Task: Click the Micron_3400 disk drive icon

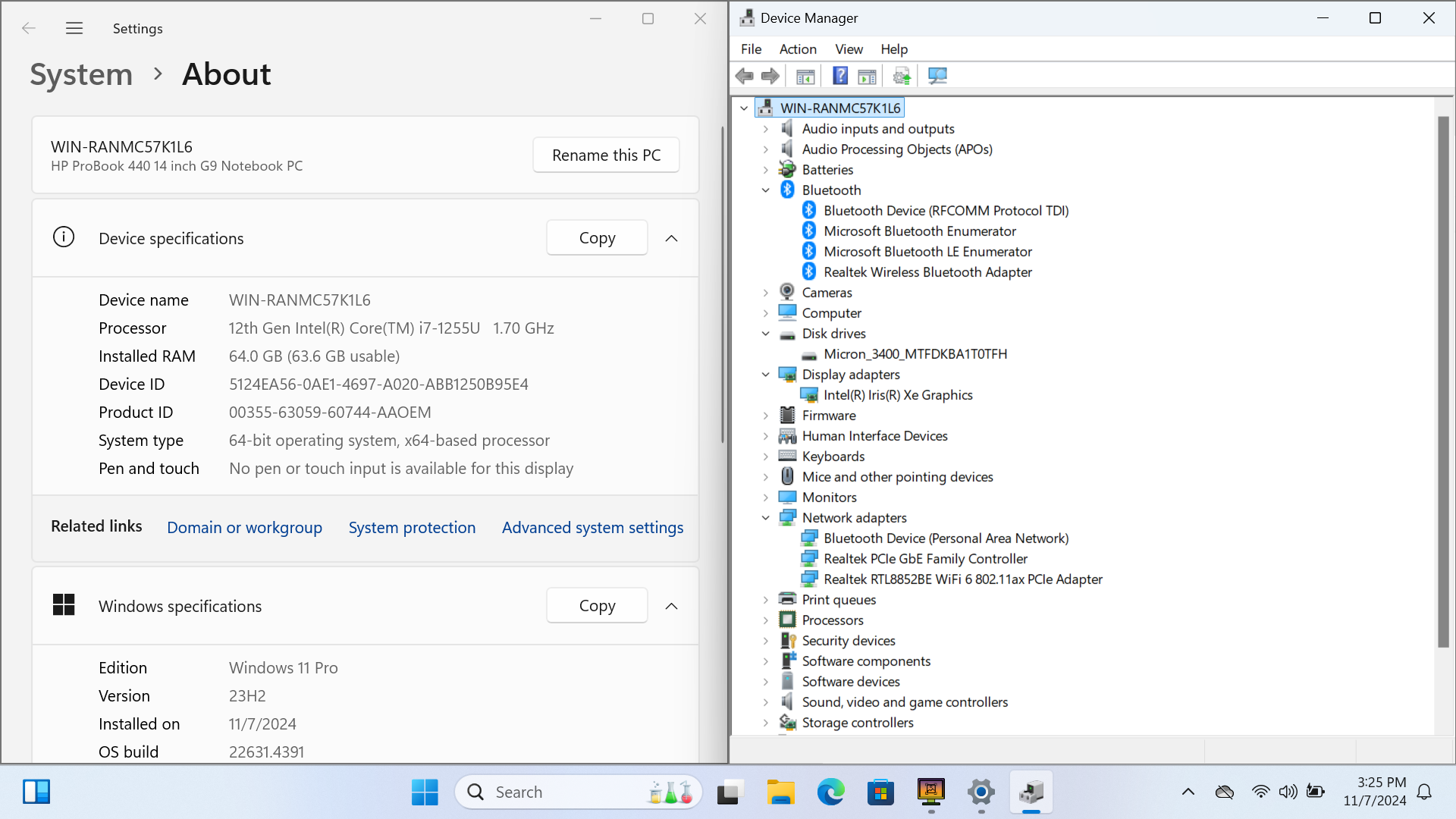Action: 809,354
